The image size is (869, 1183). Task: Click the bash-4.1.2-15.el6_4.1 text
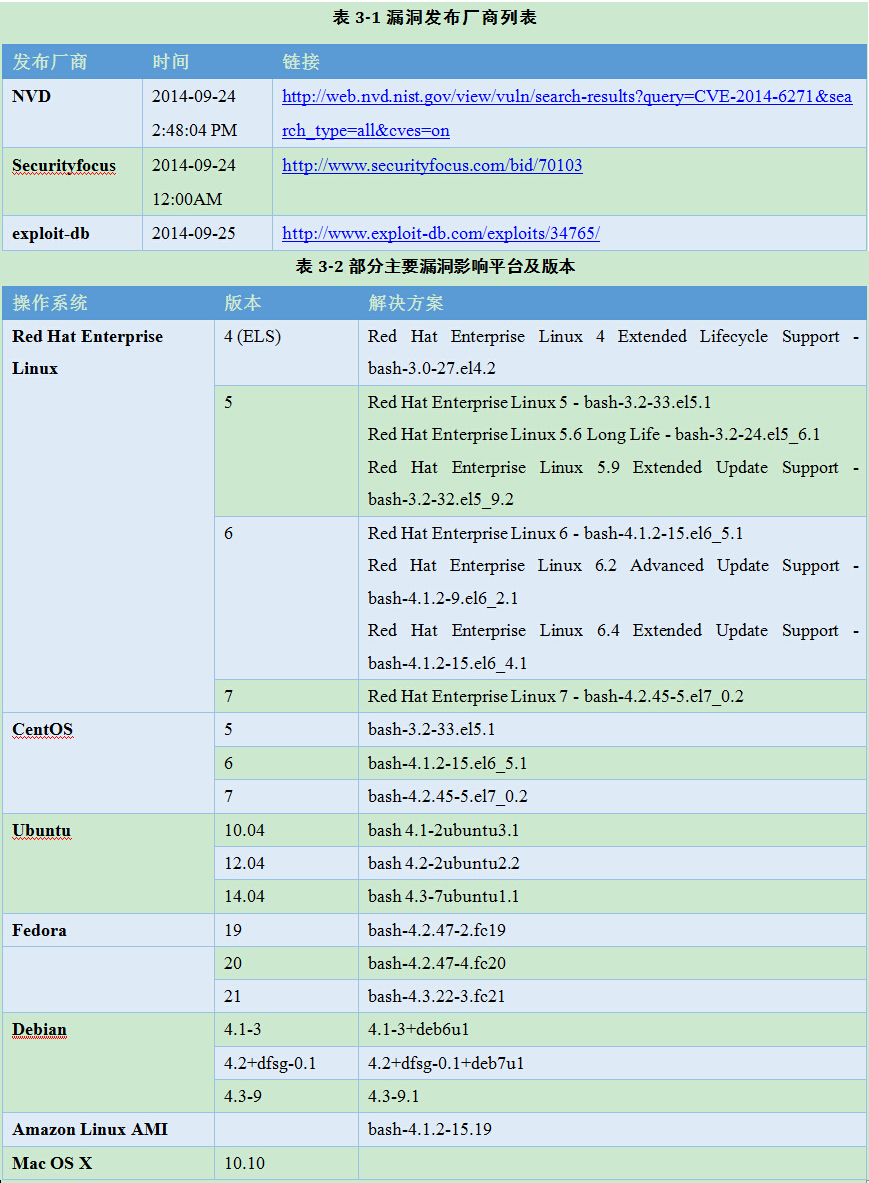click(447, 663)
